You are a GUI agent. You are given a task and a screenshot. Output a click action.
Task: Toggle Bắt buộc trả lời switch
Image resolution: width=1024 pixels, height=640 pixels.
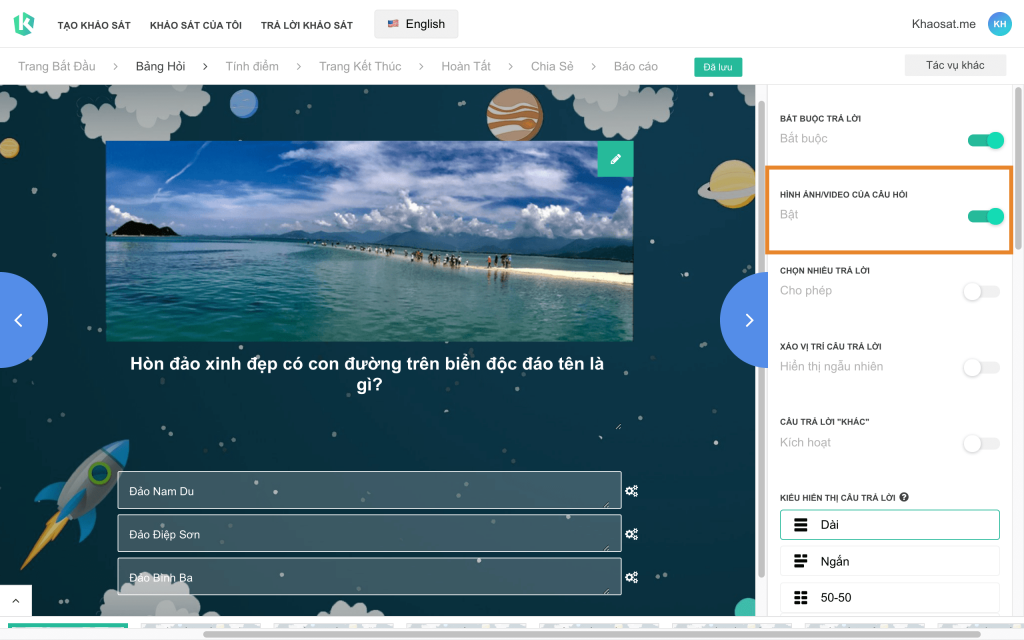[x=985, y=140]
